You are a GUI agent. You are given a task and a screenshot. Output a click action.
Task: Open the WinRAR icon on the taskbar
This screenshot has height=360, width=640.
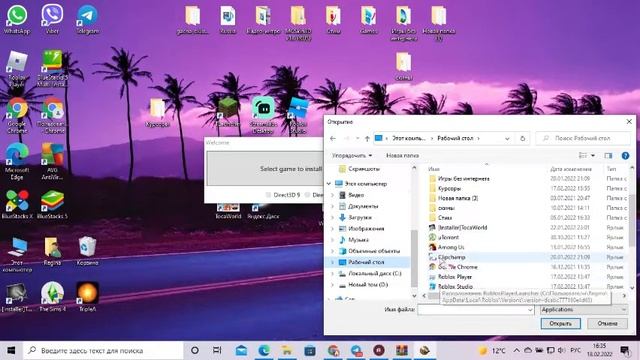402,350
